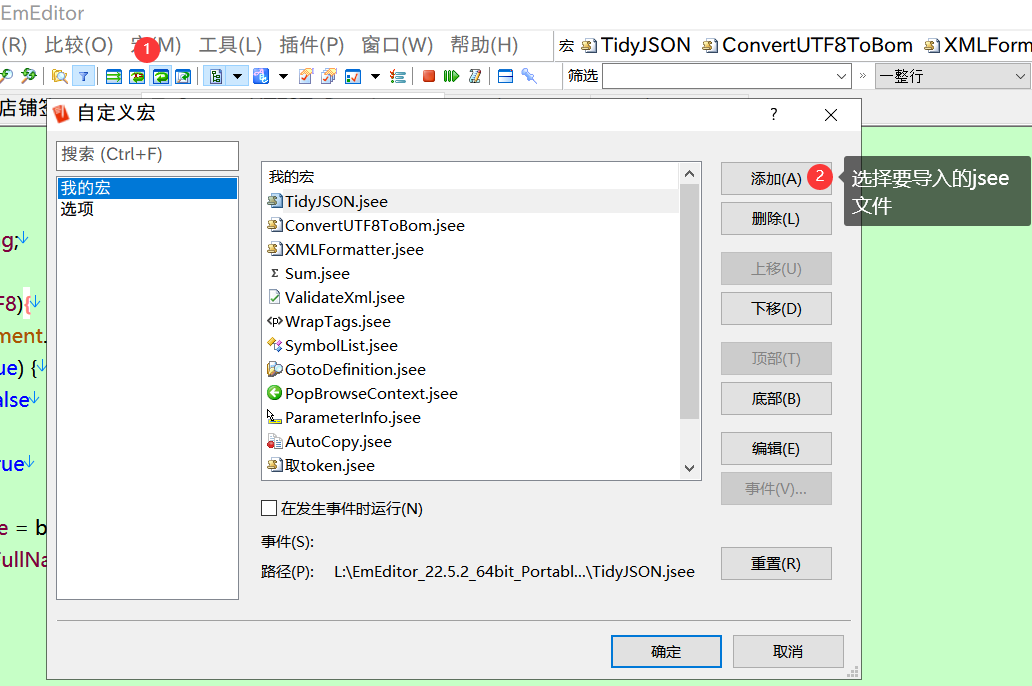Click the green Run macro icon

tap(451, 76)
